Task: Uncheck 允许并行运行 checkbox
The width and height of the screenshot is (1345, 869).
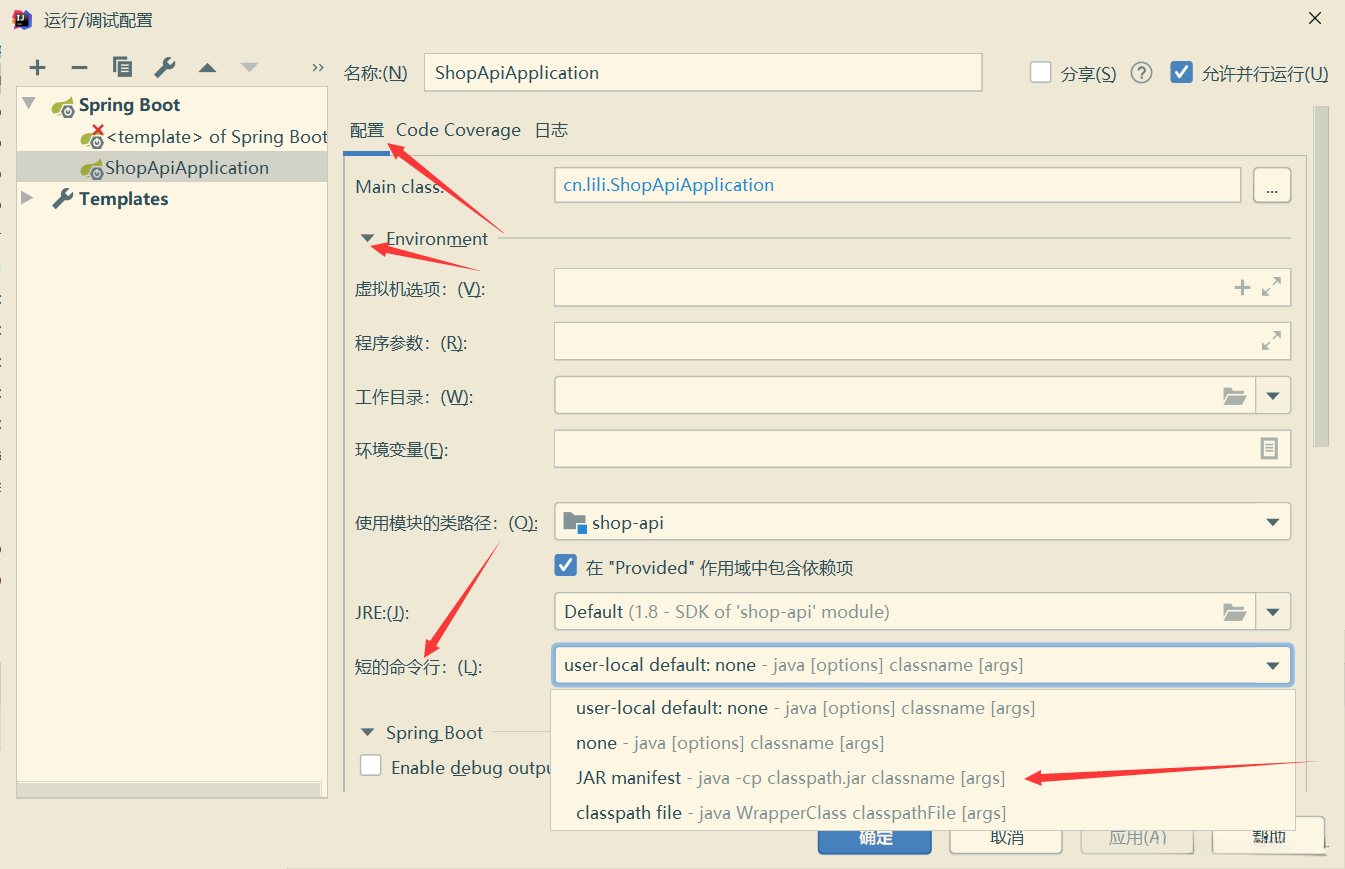Action: pos(1182,73)
